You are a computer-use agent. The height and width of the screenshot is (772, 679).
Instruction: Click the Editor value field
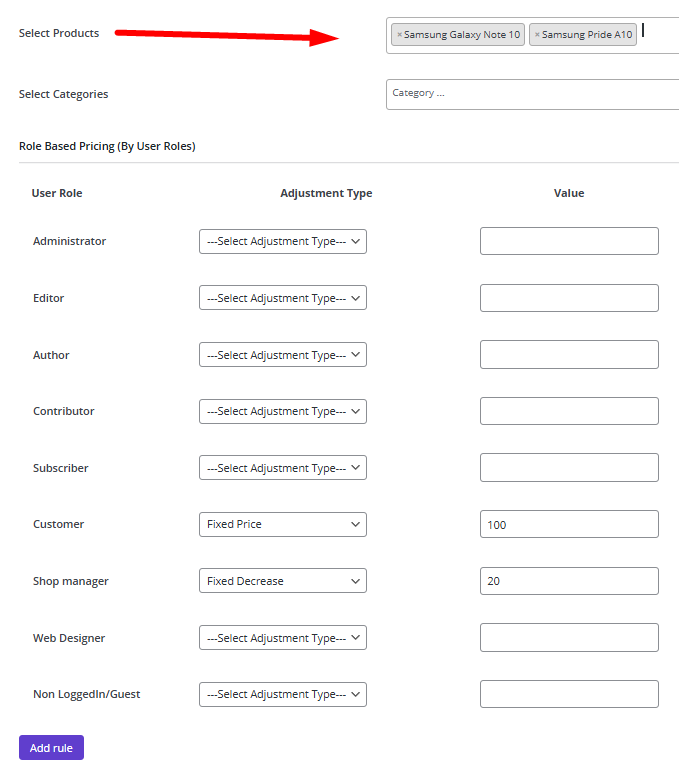click(569, 298)
